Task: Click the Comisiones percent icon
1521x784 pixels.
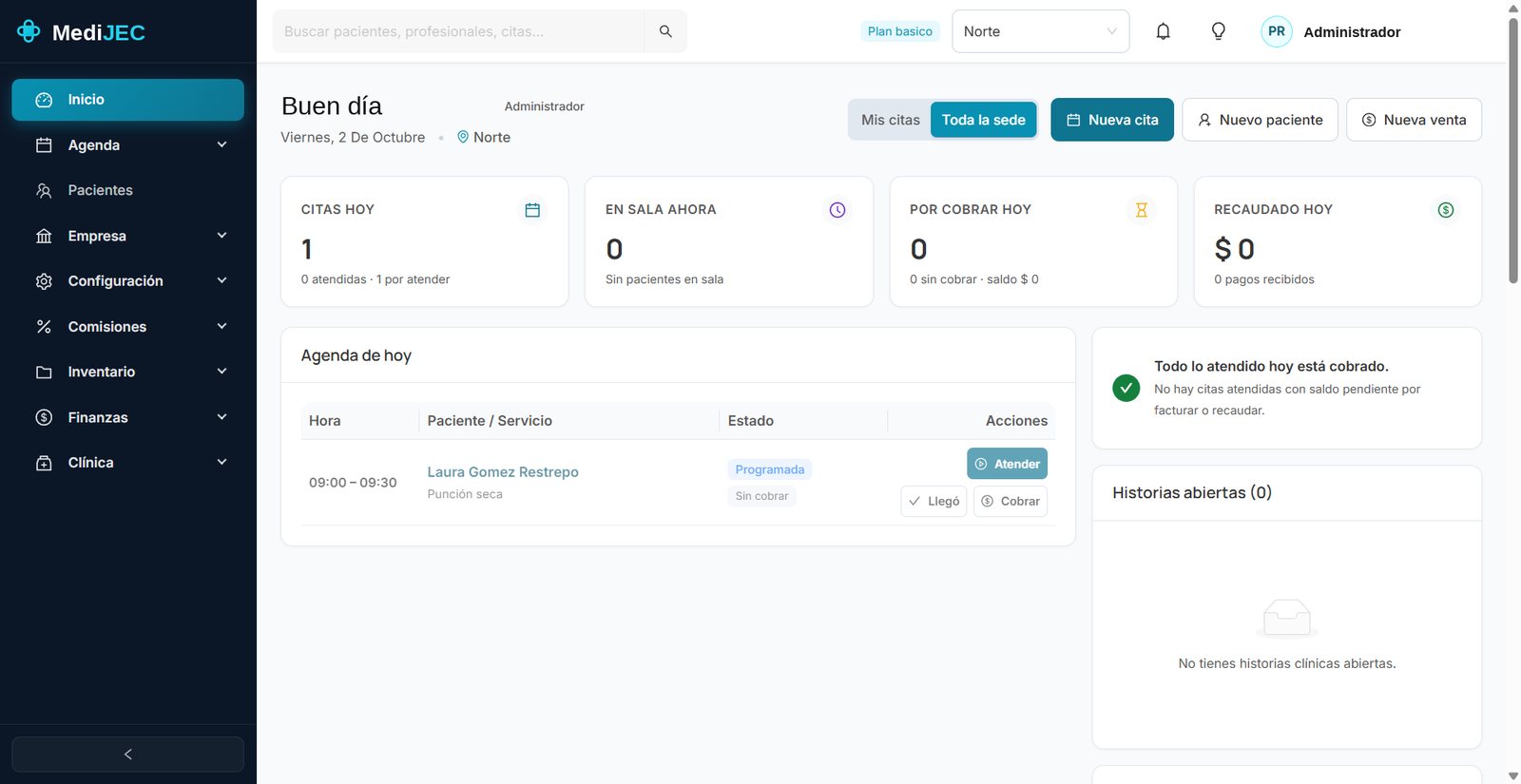Action: click(44, 327)
